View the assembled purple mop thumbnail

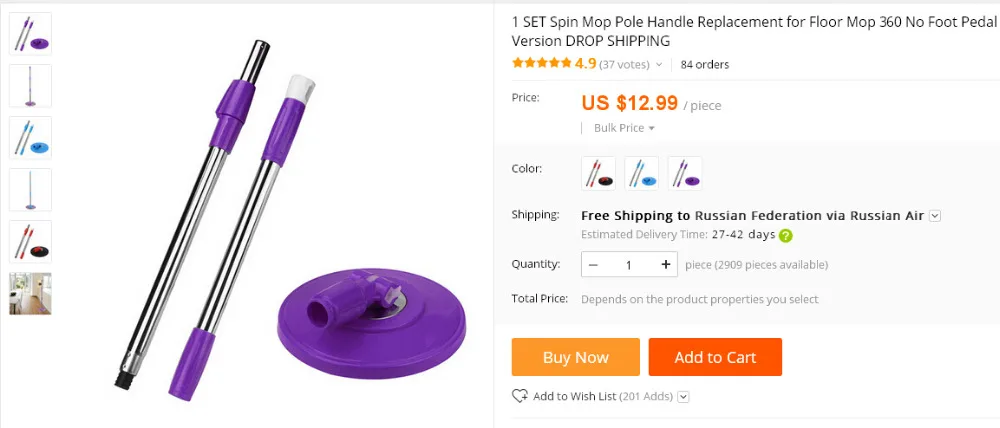[30, 85]
